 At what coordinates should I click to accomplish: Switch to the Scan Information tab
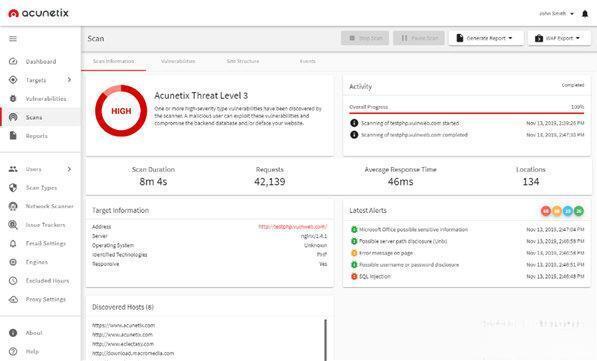tap(113, 61)
